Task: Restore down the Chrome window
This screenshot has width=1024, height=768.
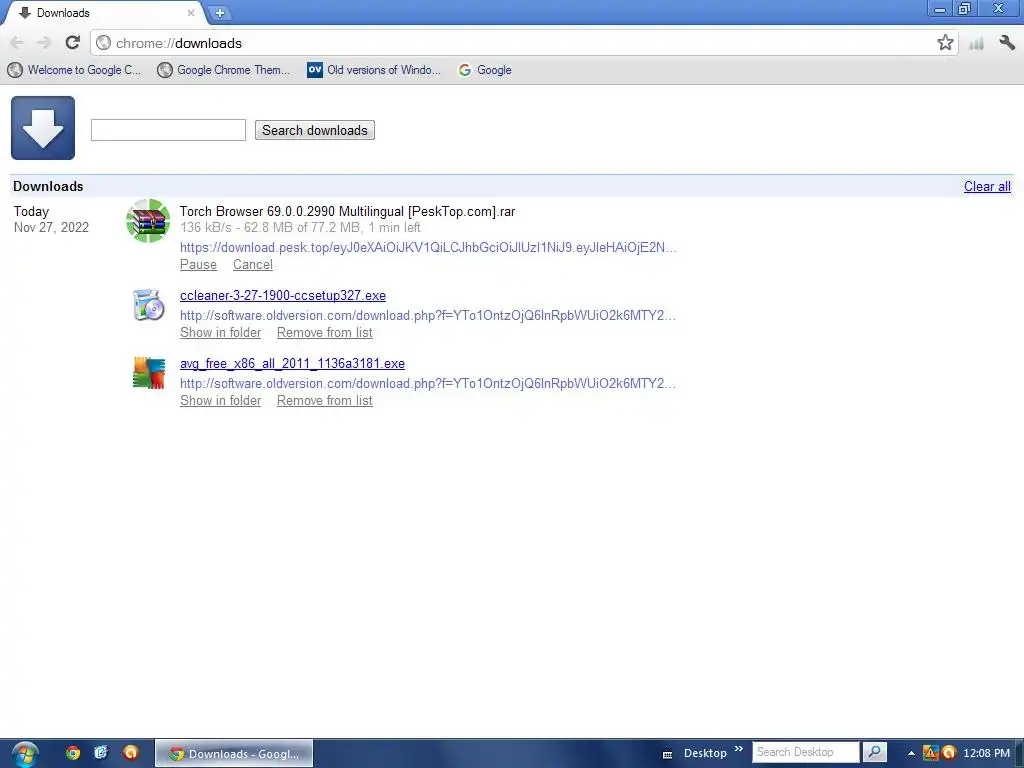Action: [x=965, y=9]
